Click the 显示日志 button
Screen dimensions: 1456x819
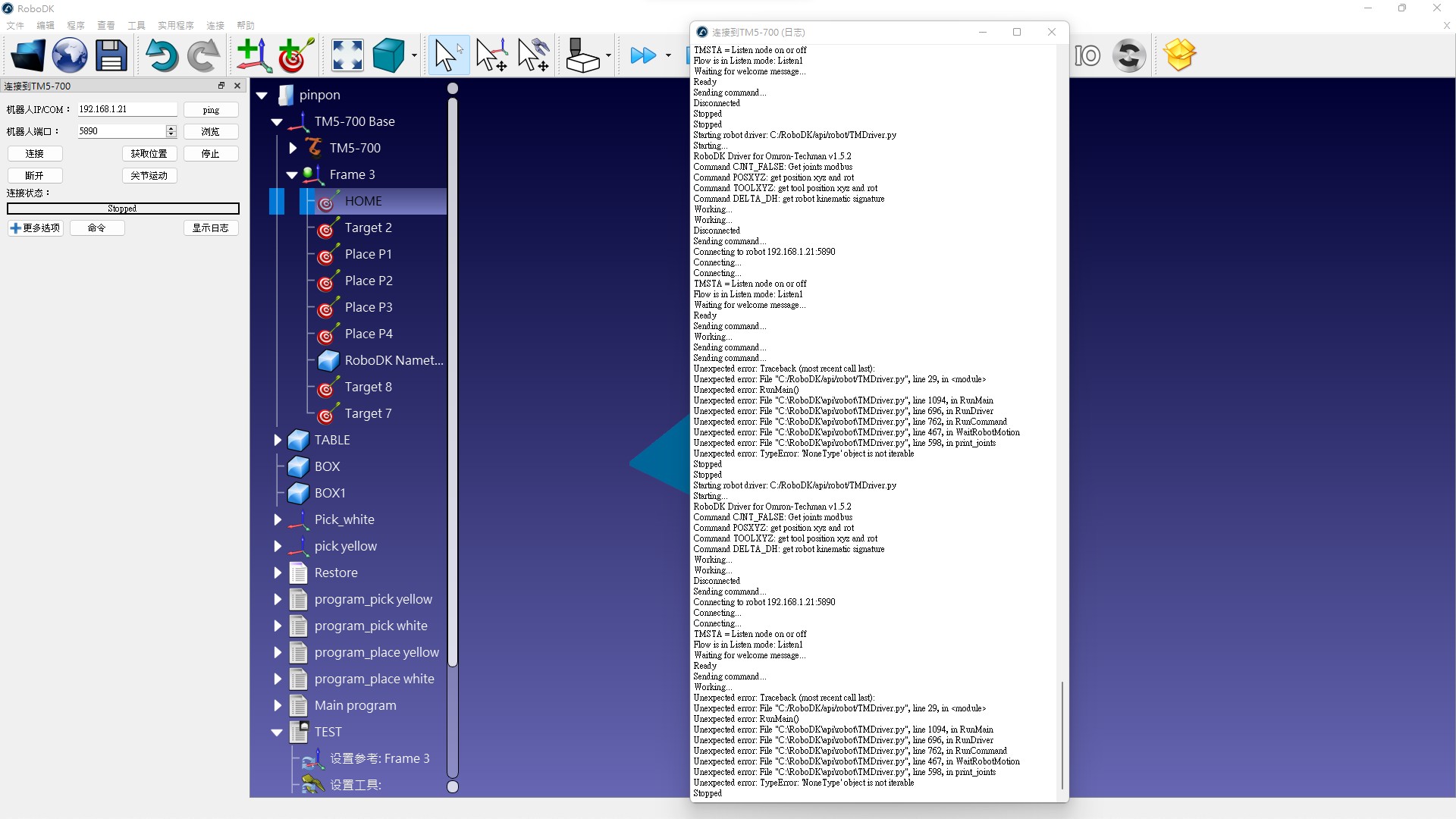coord(211,228)
